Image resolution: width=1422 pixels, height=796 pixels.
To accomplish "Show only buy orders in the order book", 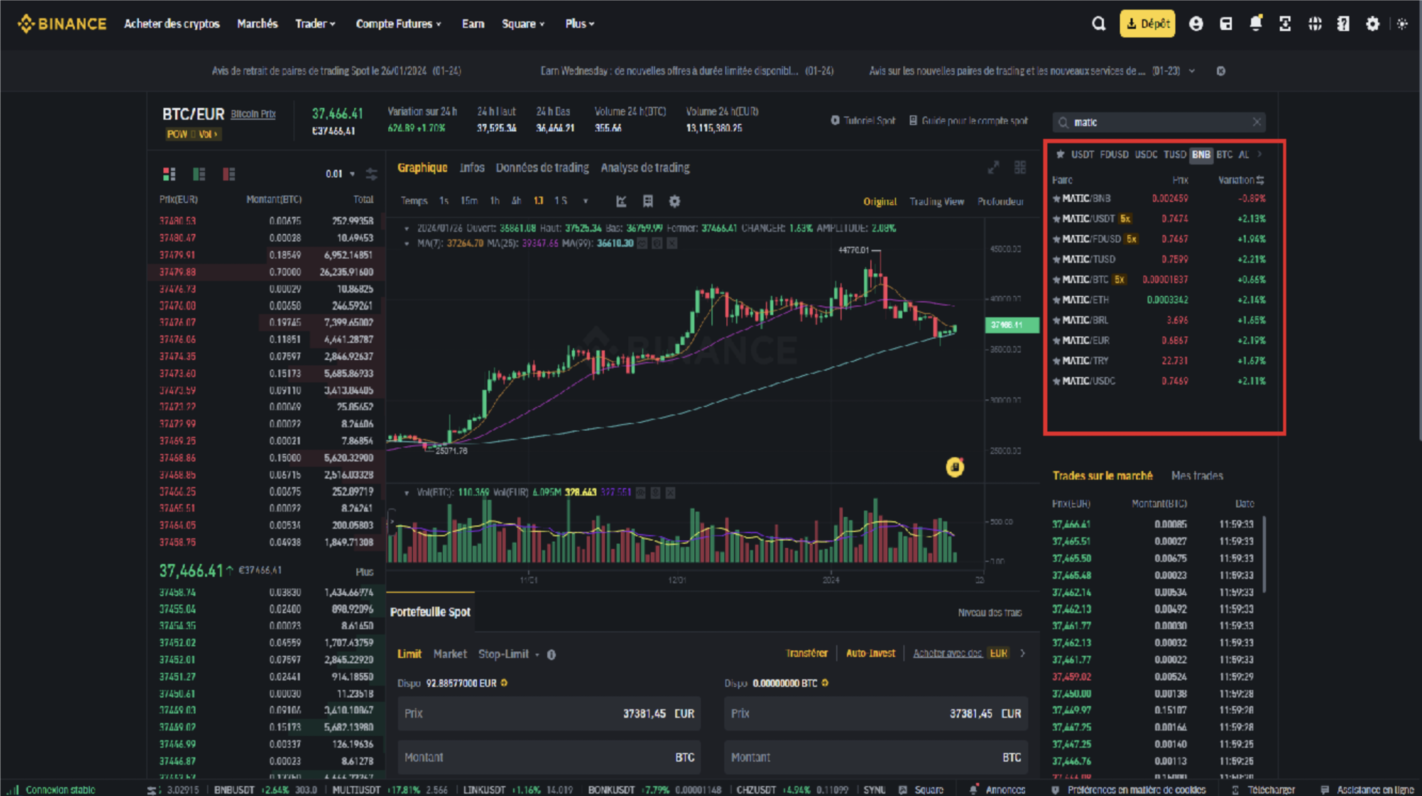I will pos(199,174).
